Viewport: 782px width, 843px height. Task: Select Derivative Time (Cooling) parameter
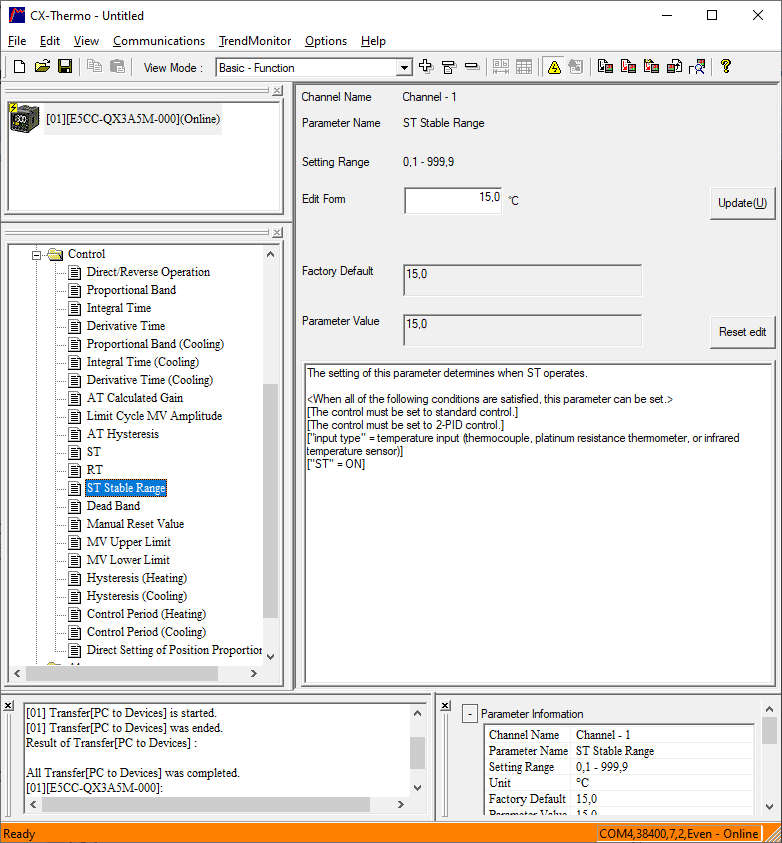[x=149, y=380]
